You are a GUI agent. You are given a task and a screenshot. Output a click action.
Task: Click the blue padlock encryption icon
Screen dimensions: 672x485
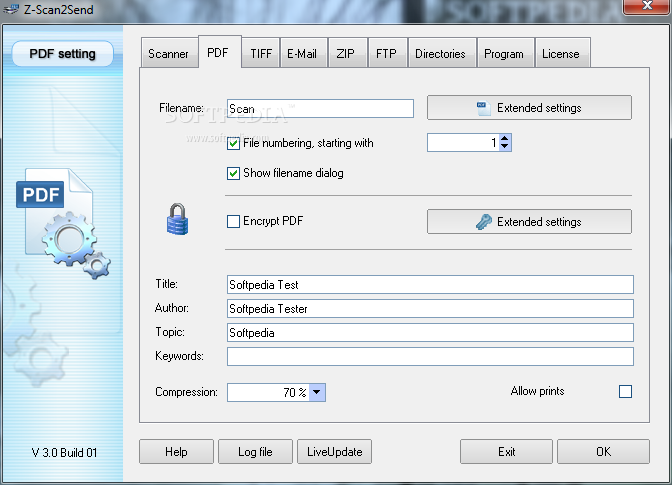[177, 219]
